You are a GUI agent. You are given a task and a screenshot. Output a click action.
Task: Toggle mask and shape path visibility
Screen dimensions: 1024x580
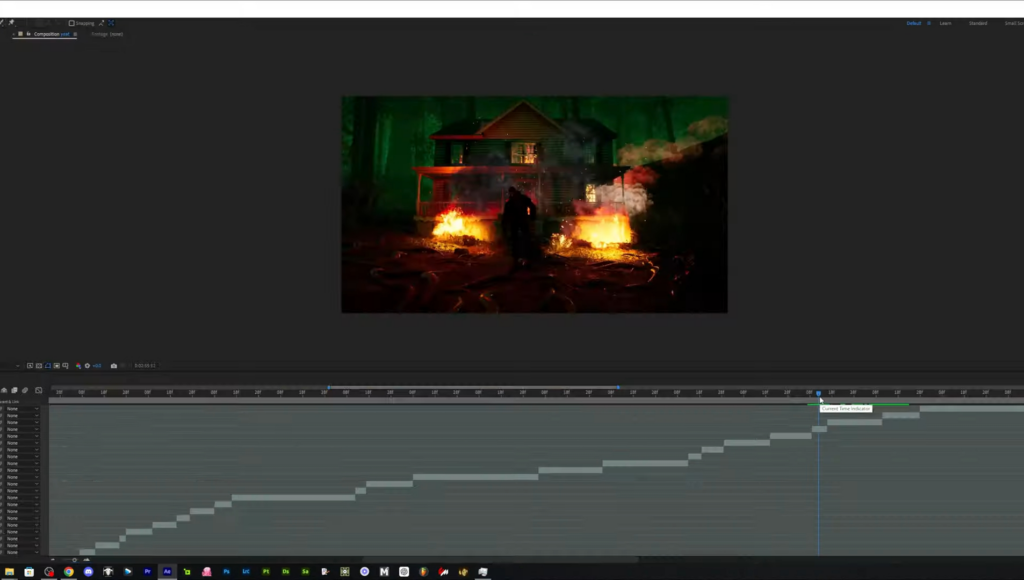tap(48, 366)
